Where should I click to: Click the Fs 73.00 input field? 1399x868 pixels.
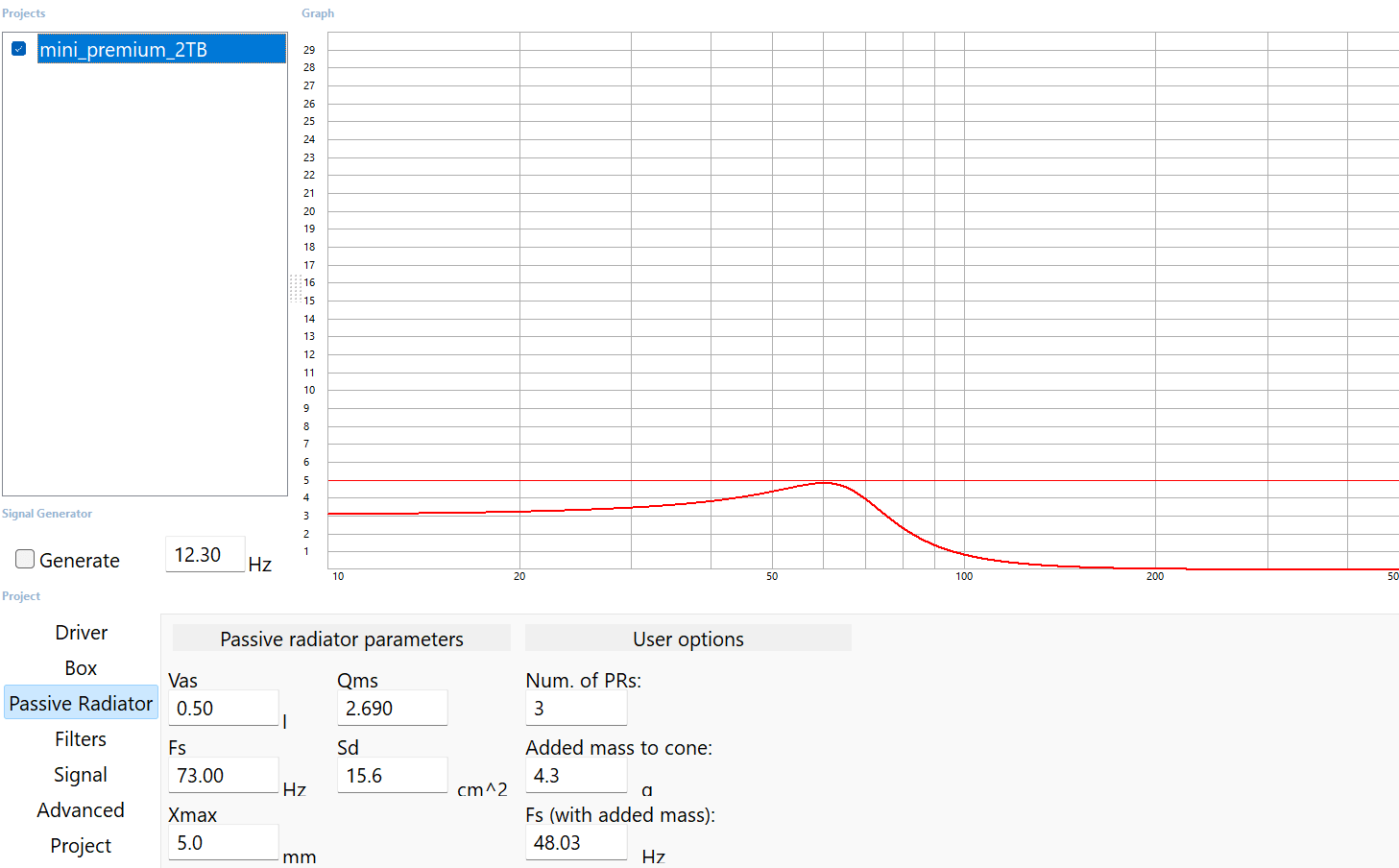pos(223,776)
